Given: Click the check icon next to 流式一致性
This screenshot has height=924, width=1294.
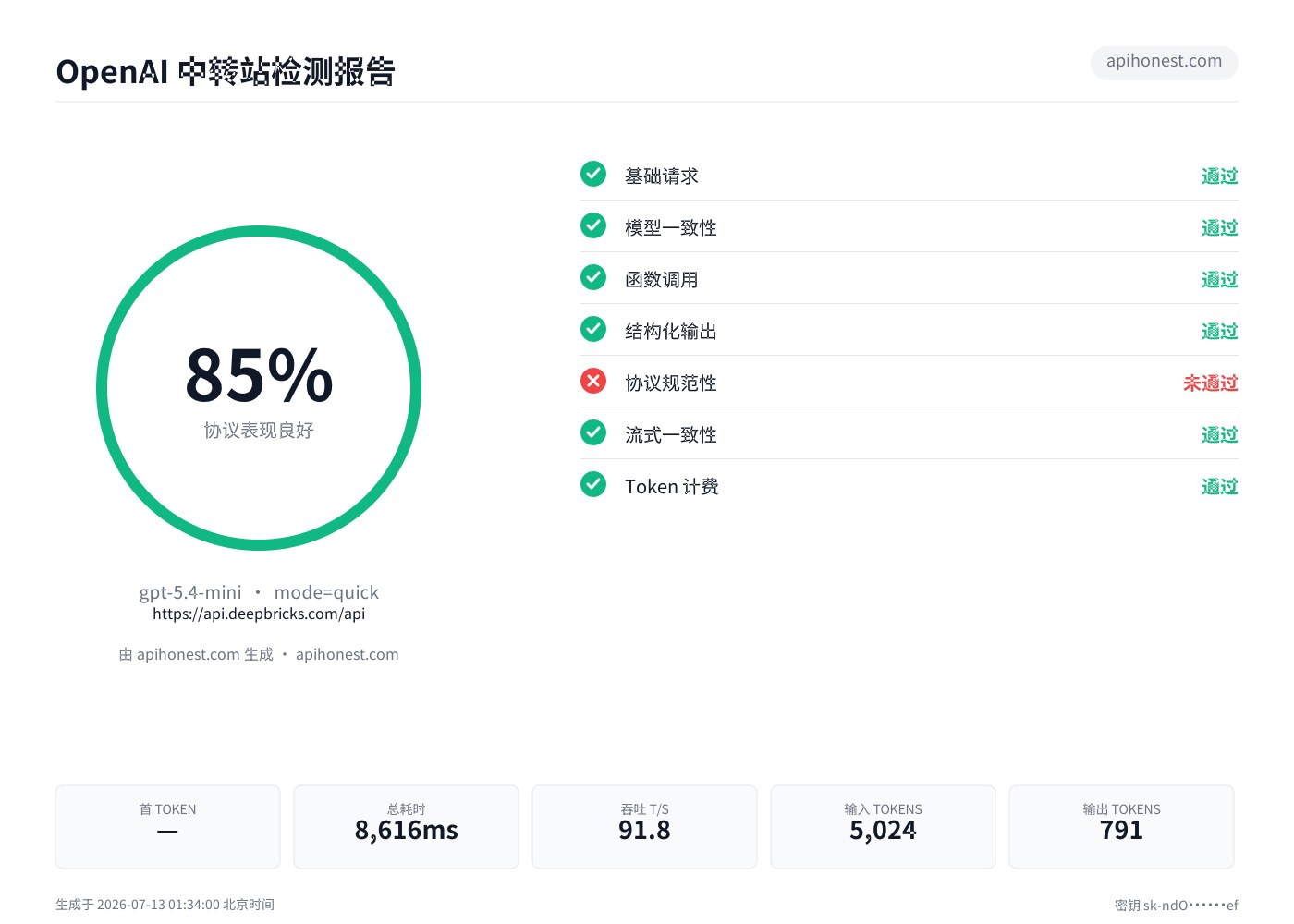Looking at the screenshot, I should click(x=593, y=432).
